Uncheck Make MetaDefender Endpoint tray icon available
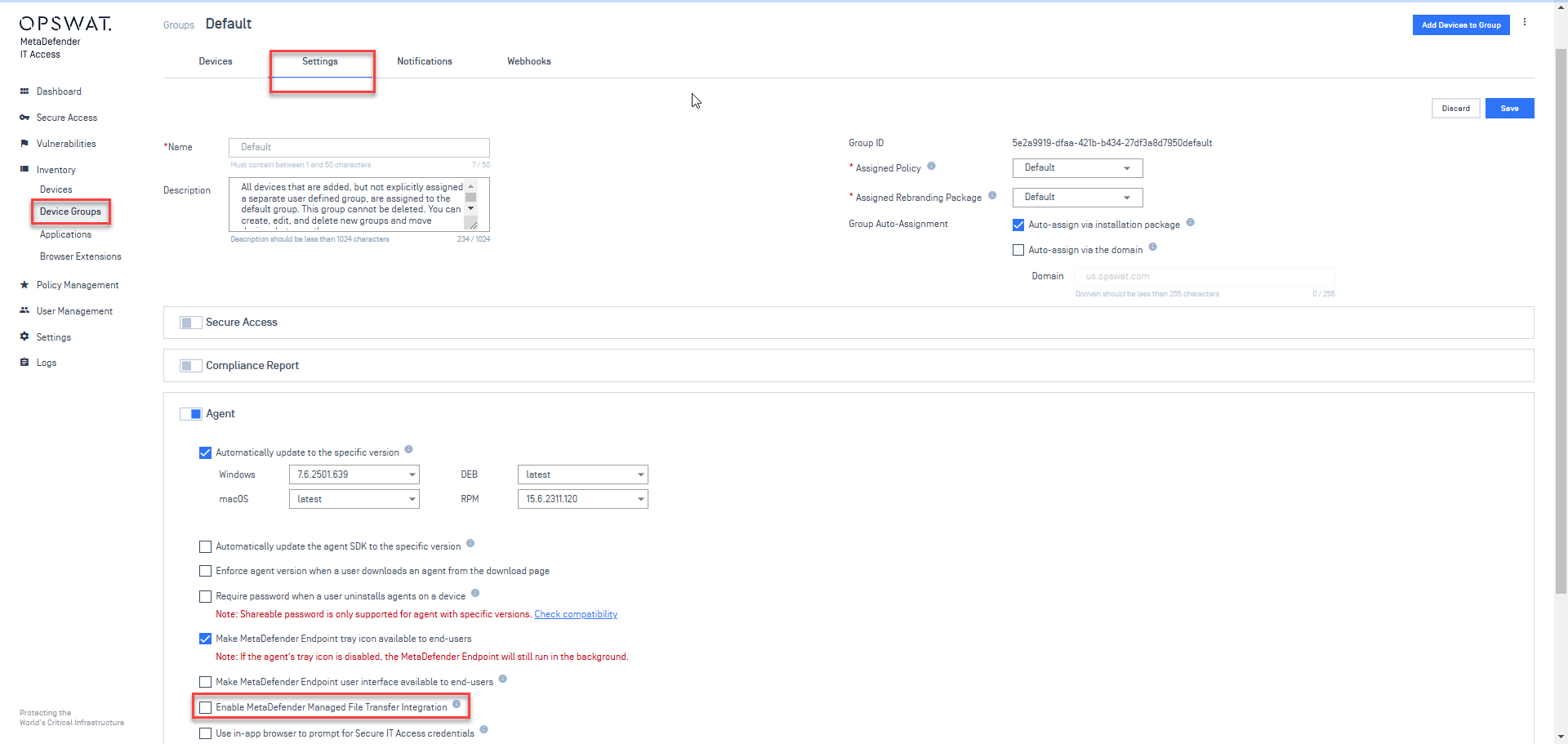The width and height of the screenshot is (1568, 744). tap(205, 639)
